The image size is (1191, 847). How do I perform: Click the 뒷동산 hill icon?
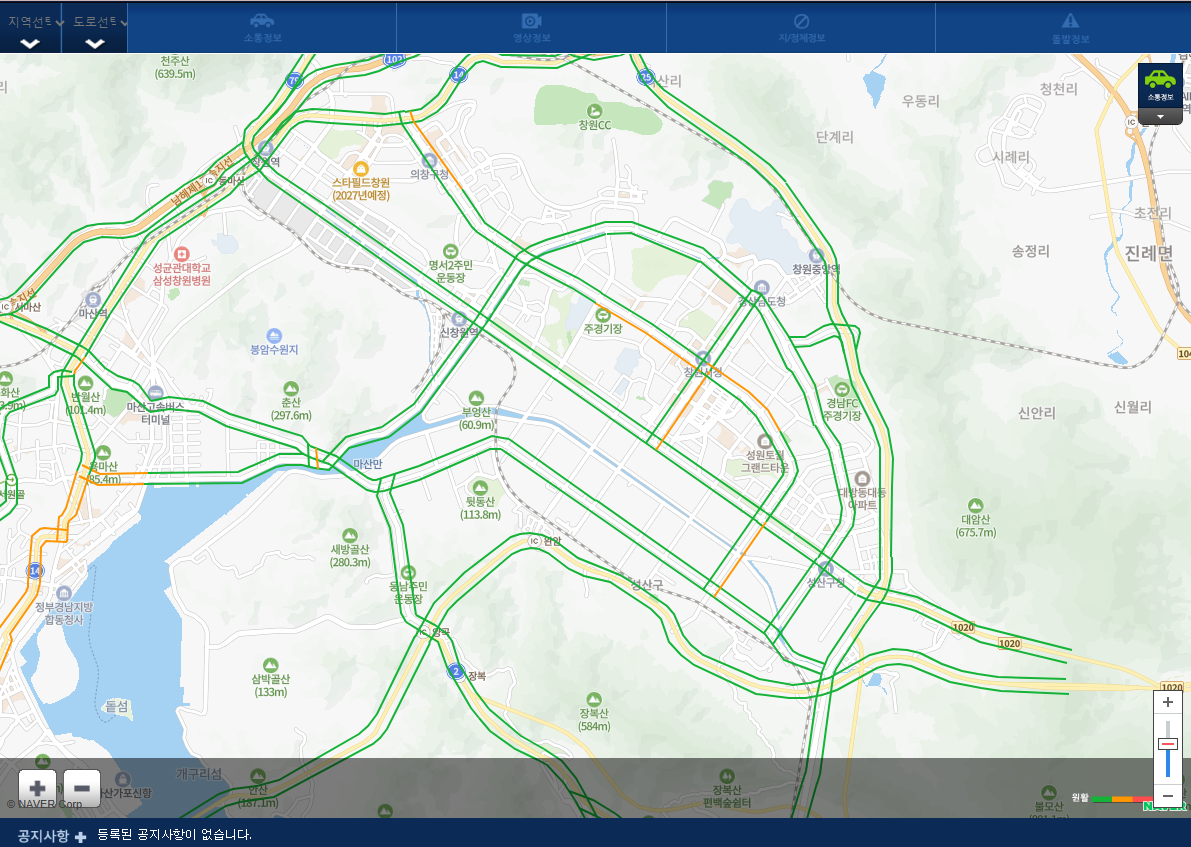coord(480,488)
